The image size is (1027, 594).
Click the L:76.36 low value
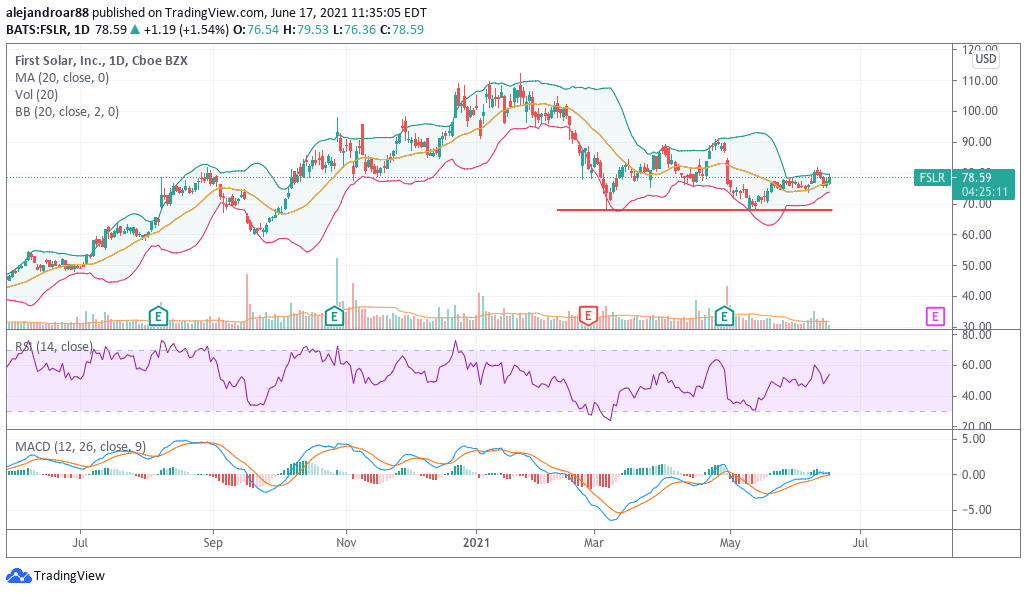[354, 29]
